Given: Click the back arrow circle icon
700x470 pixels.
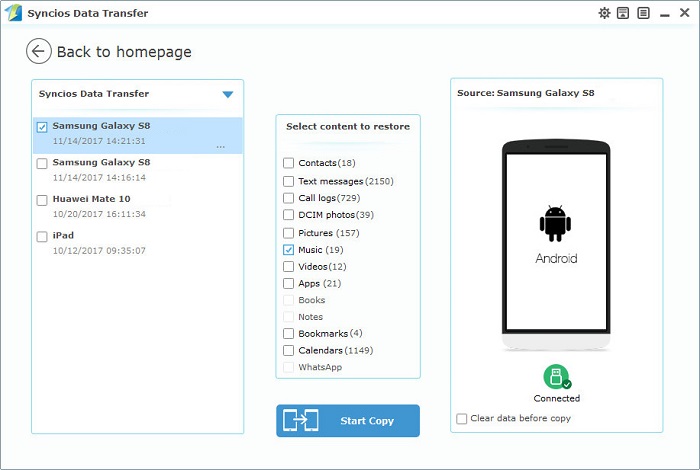Looking at the screenshot, I should pyautogui.click(x=38, y=51).
